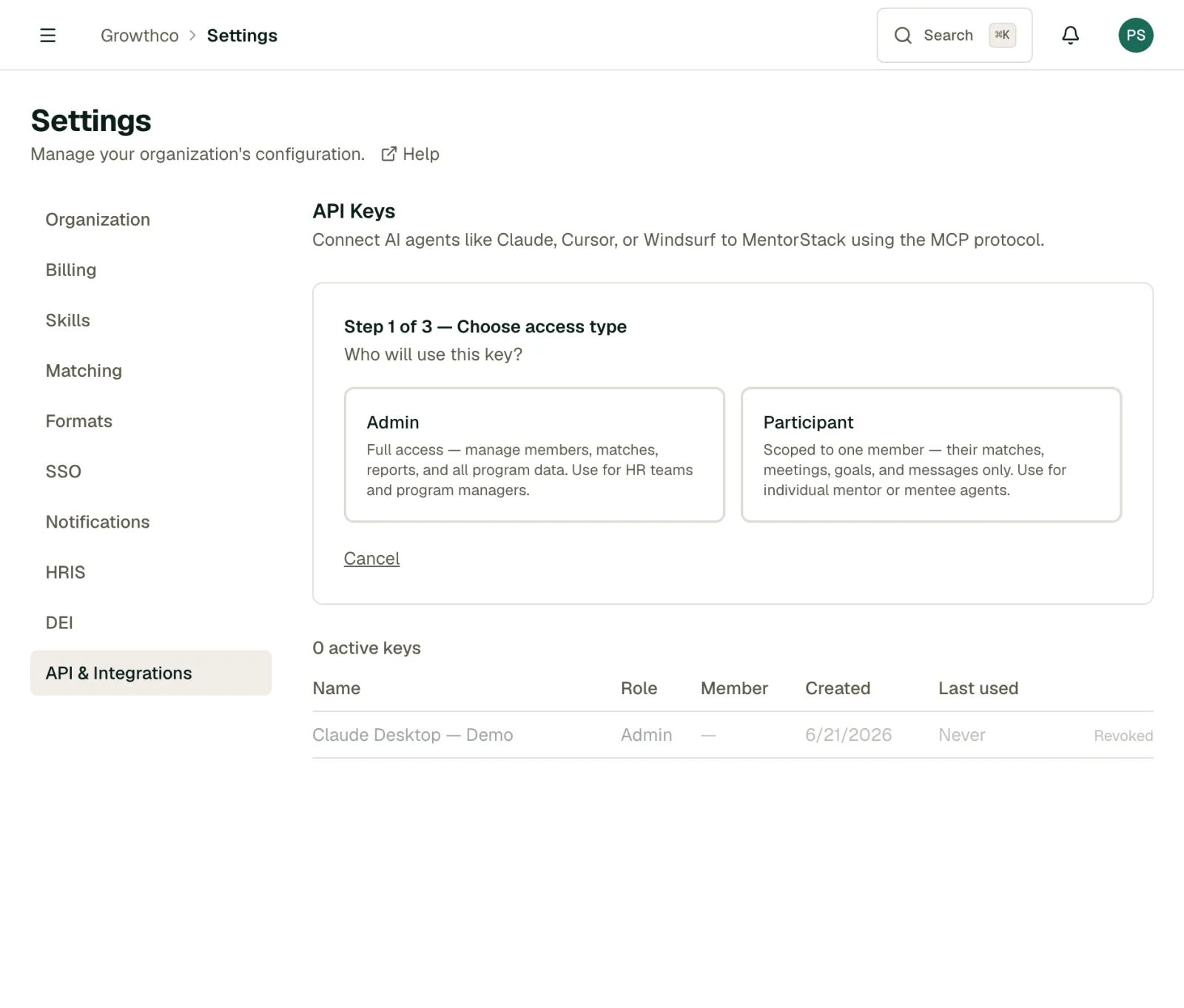Open the hamburger navigation menu

pos(47,36)
